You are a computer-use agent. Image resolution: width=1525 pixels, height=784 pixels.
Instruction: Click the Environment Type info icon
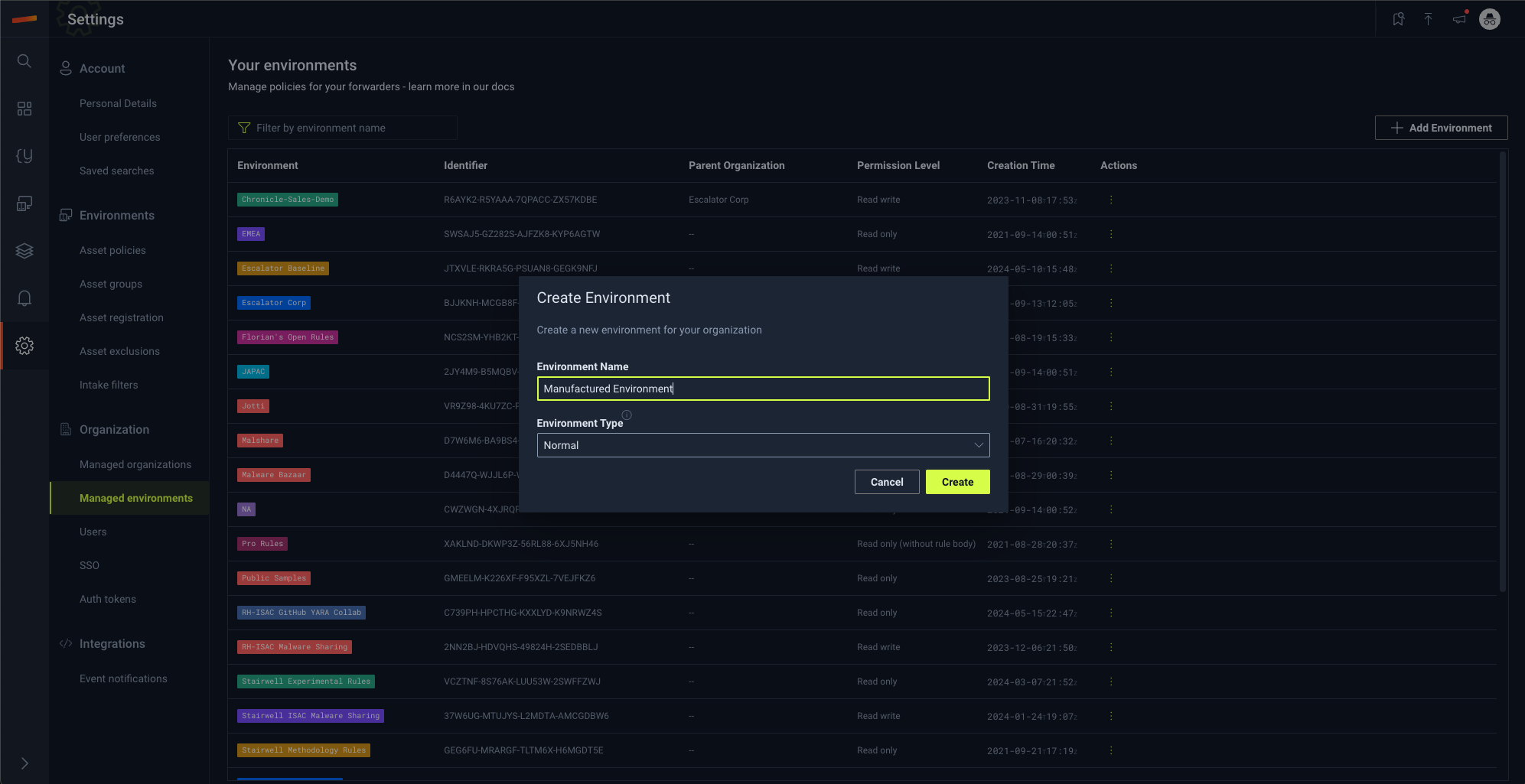(x=627, y=415)
